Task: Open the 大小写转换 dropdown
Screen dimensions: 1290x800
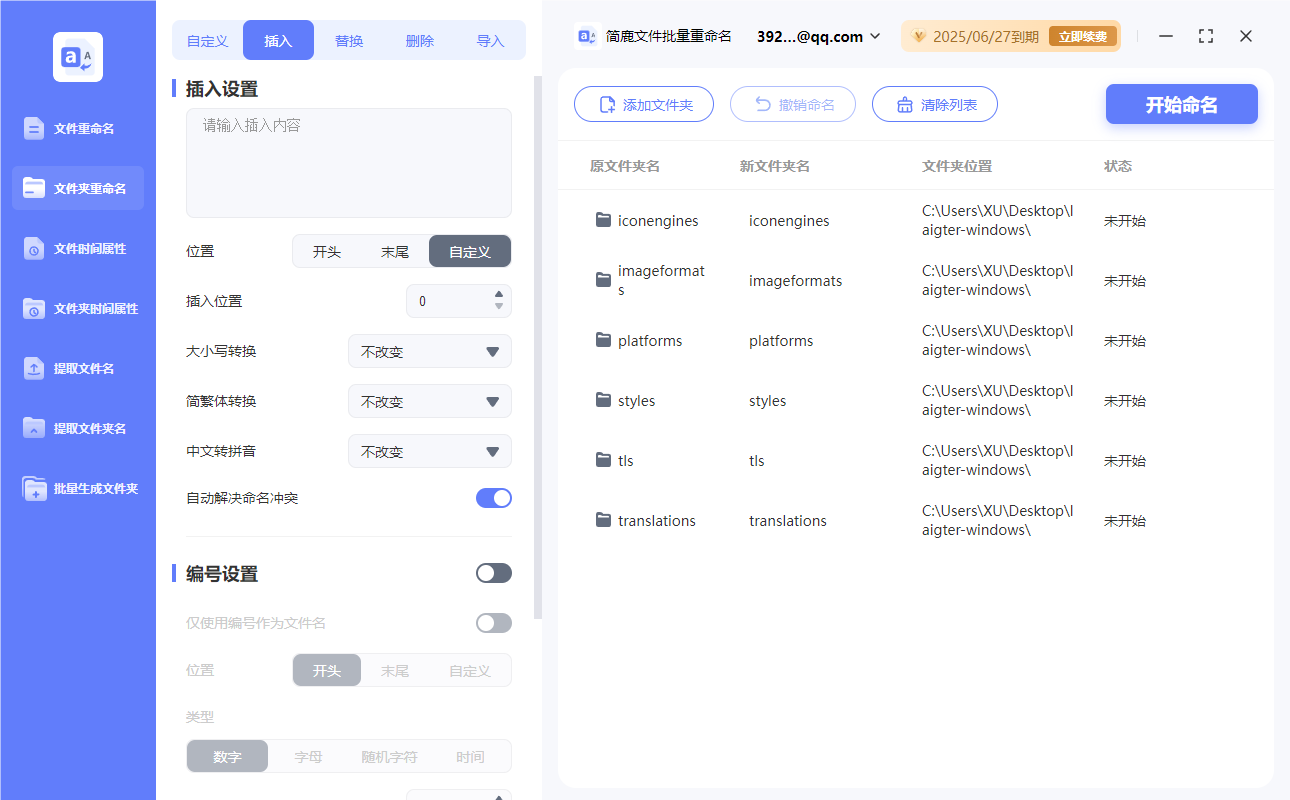Action: [x=429, y=351]
